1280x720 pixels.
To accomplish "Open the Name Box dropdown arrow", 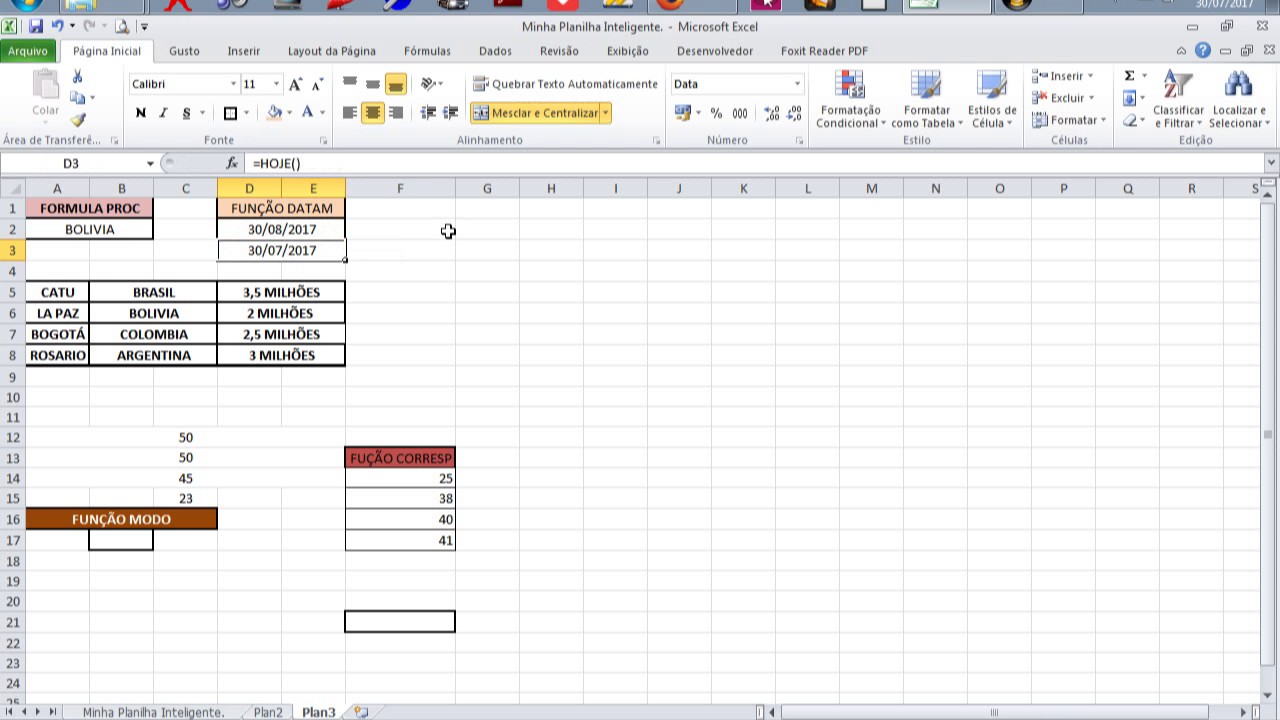I will (150, 163).
